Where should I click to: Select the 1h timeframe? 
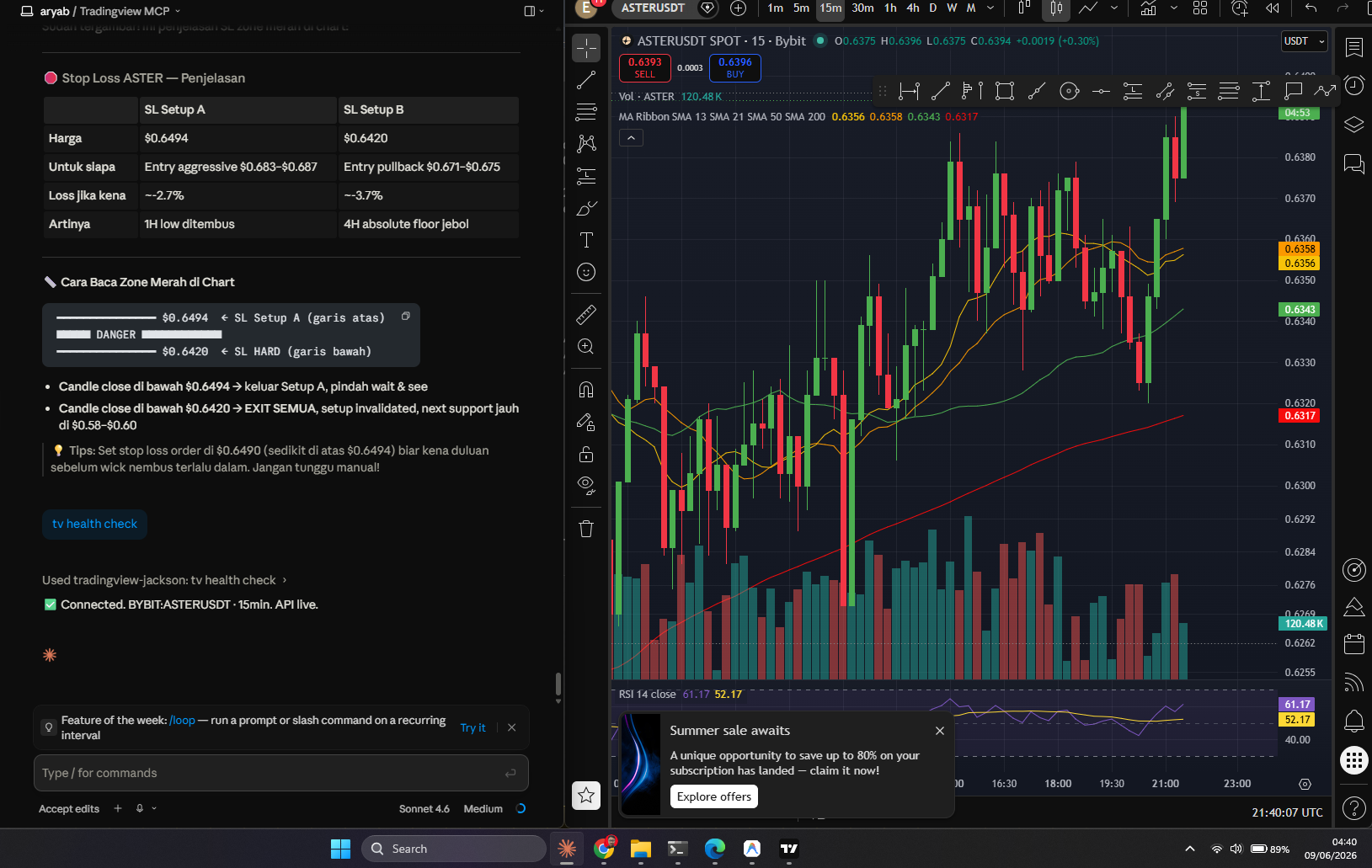[890, 8]
